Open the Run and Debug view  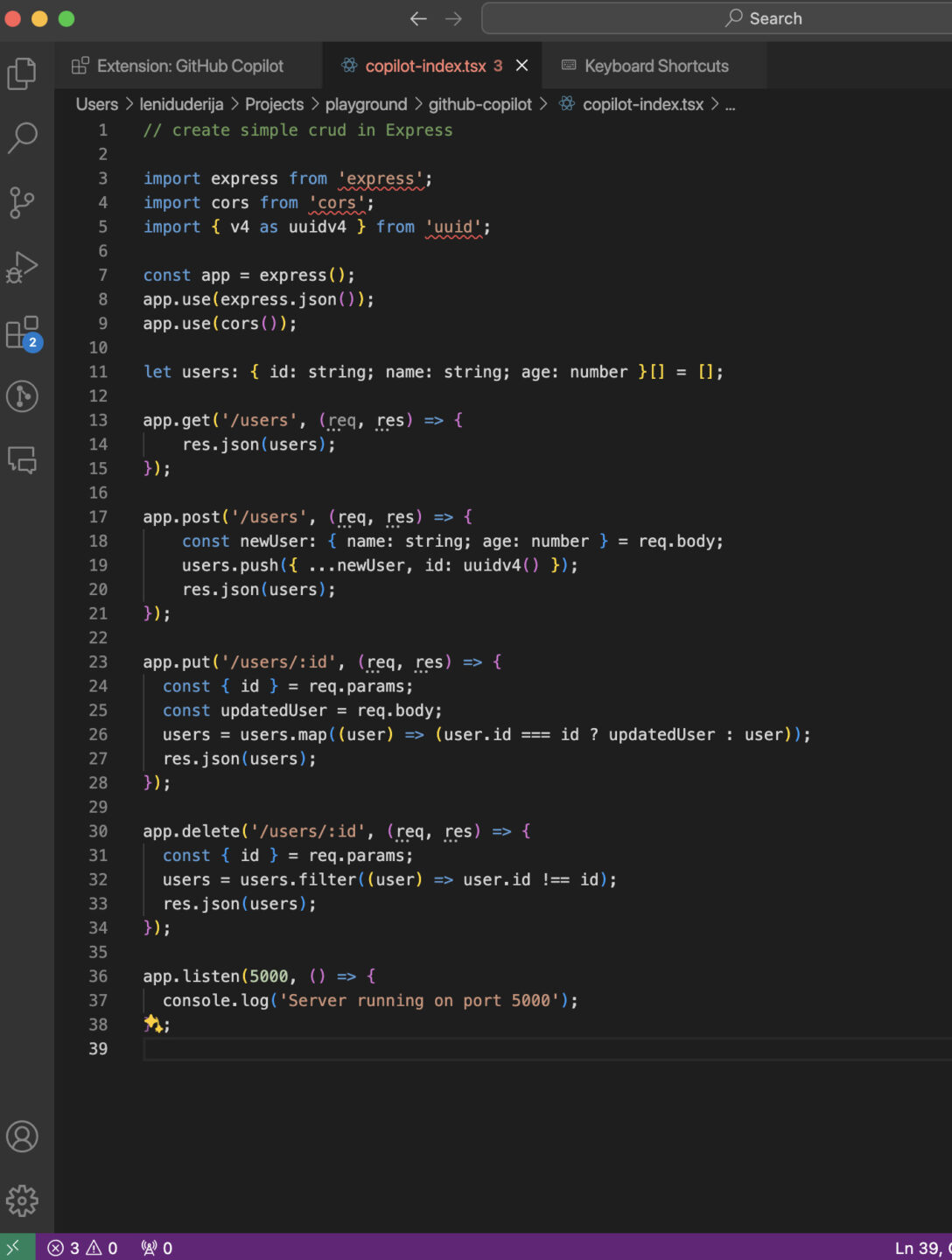tap(23, 268)
